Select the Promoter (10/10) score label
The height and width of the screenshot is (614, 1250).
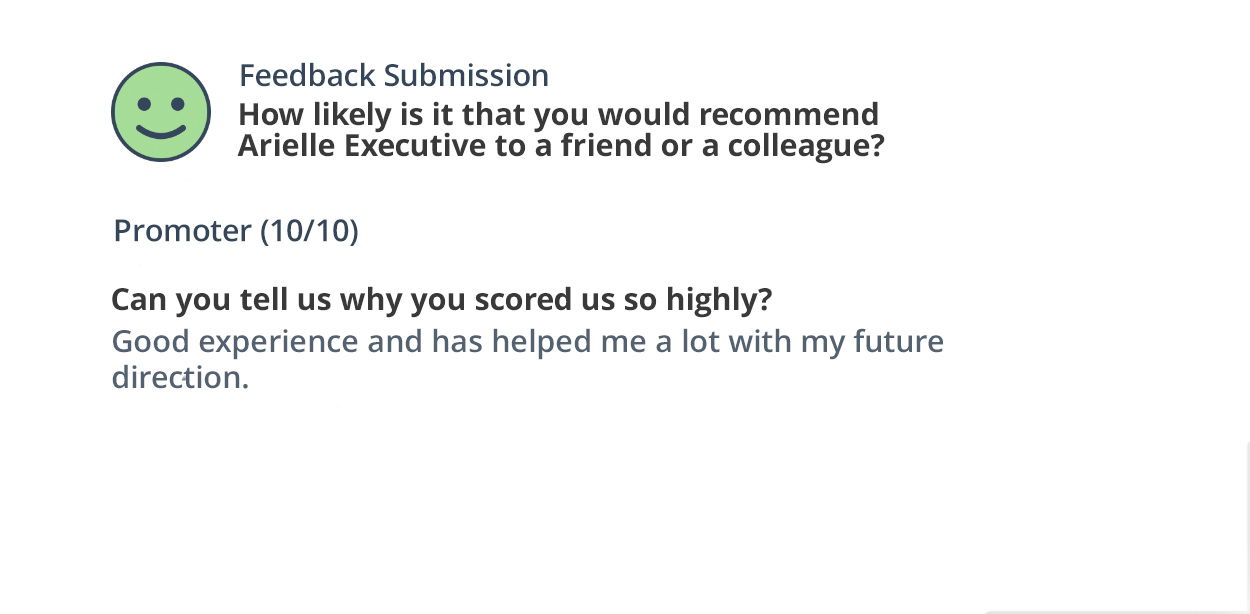click(236, 231)
